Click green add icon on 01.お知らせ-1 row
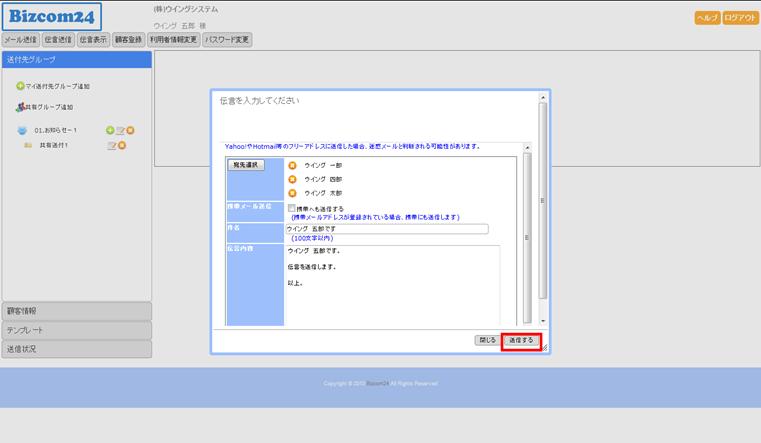Image resolution: width=761 pixels, height=443 pixels. coord(110,131)
